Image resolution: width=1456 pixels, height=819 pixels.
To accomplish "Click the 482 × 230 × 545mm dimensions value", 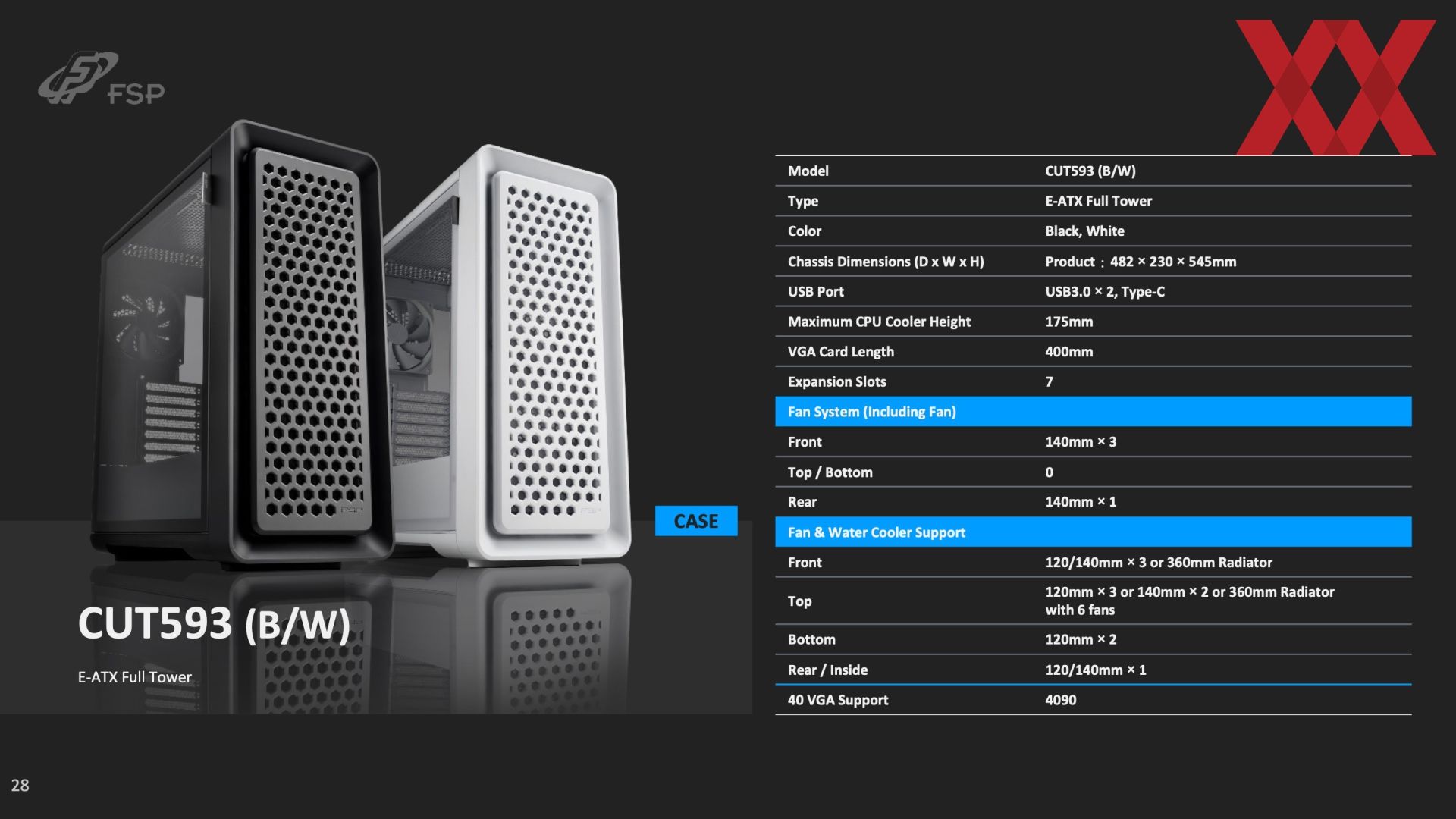I will pos(1173,262).
